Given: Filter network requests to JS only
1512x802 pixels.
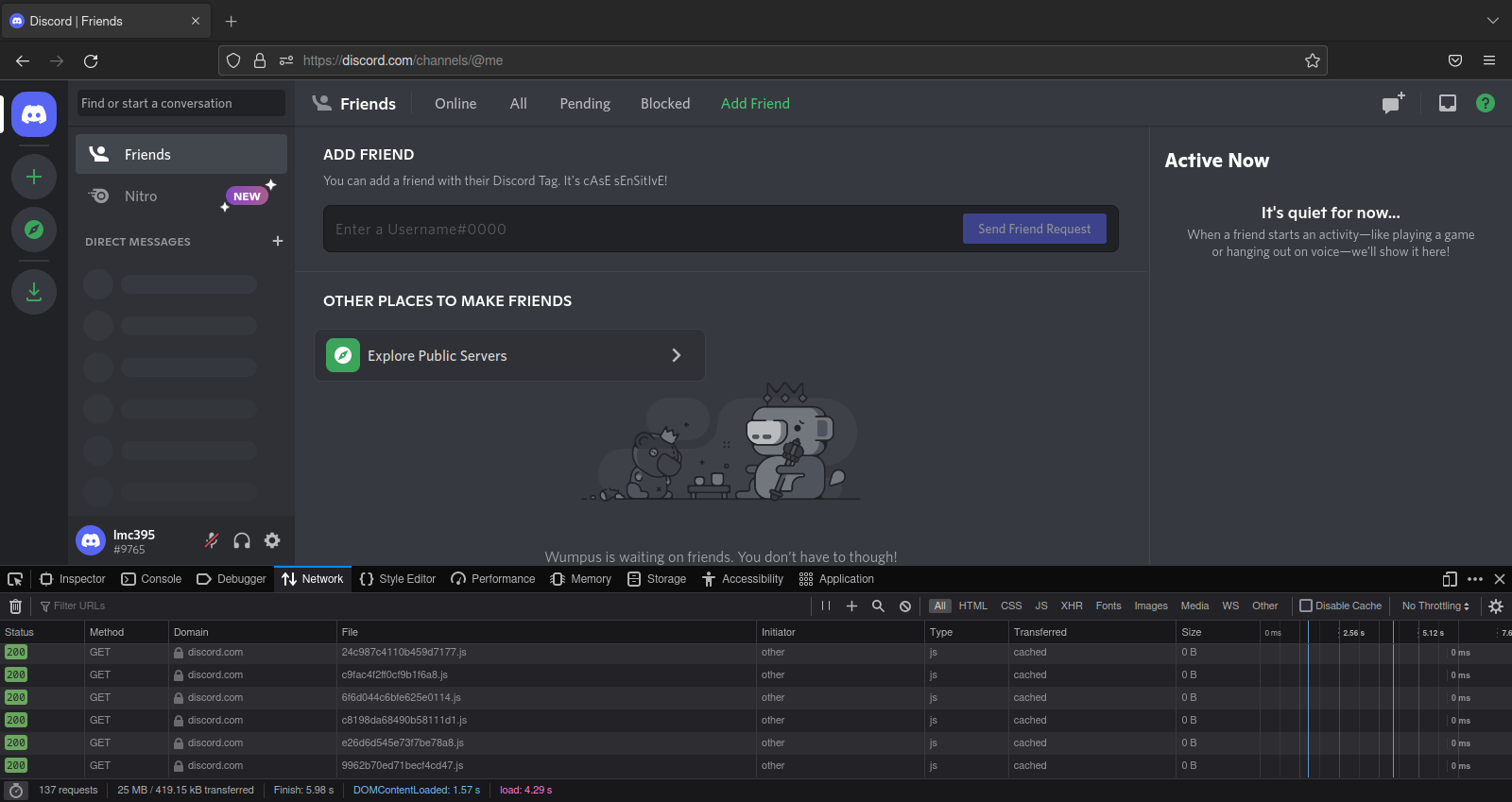Looking at the screenshot, I should point(1041,606).
